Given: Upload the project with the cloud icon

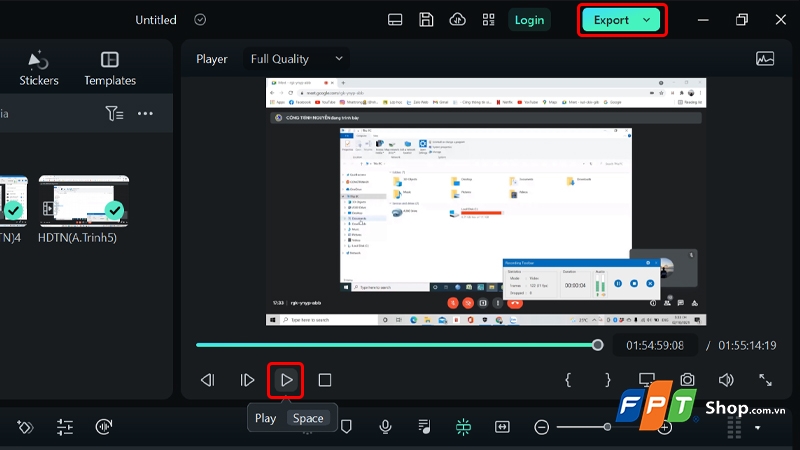Looking at the screenshot, I should (x=457, y=20).
